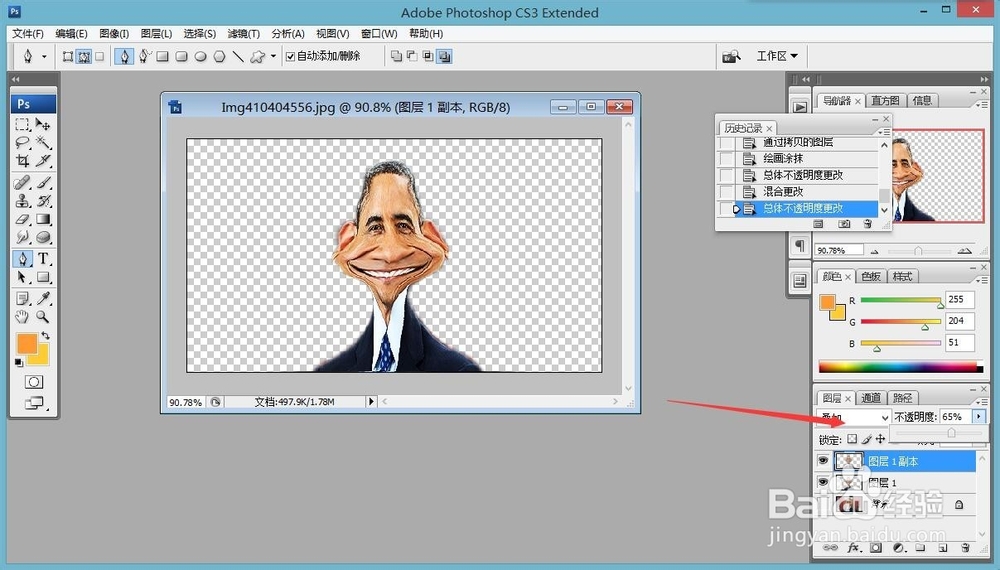
Task: Select the Pen tool in toolbox
Action: pos(23,258)
